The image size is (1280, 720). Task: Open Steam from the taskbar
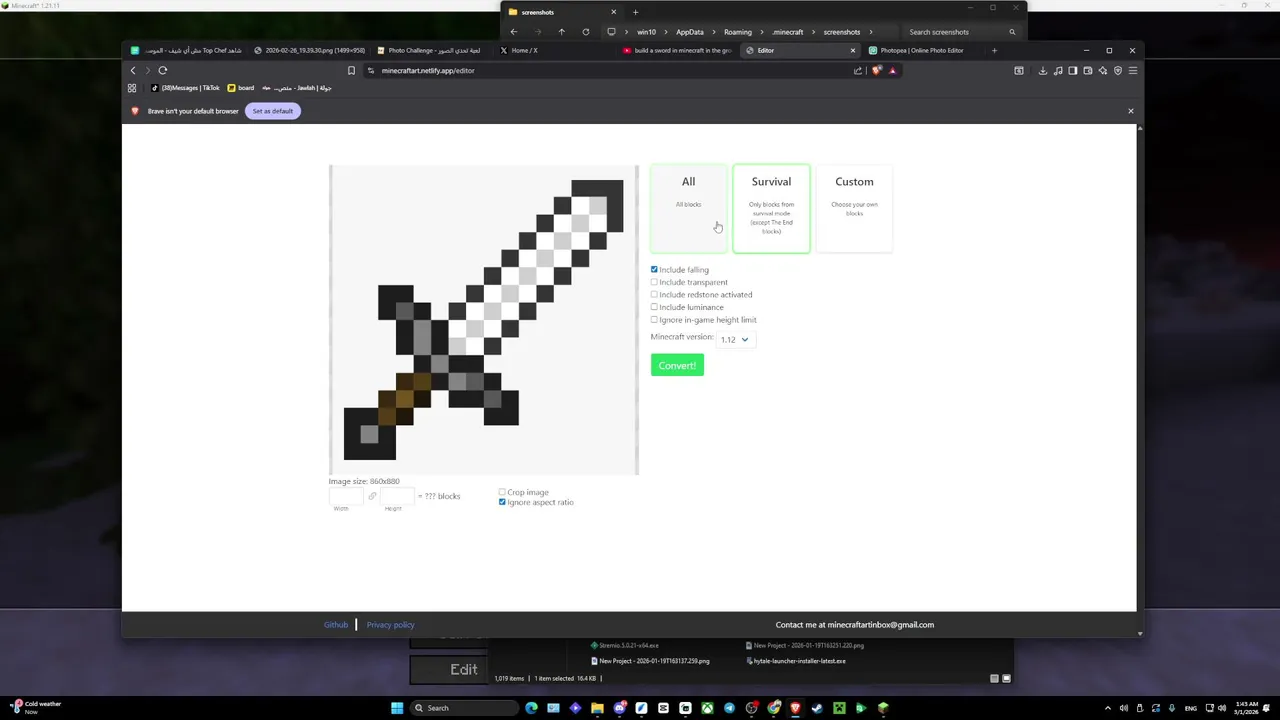point(817,708)
